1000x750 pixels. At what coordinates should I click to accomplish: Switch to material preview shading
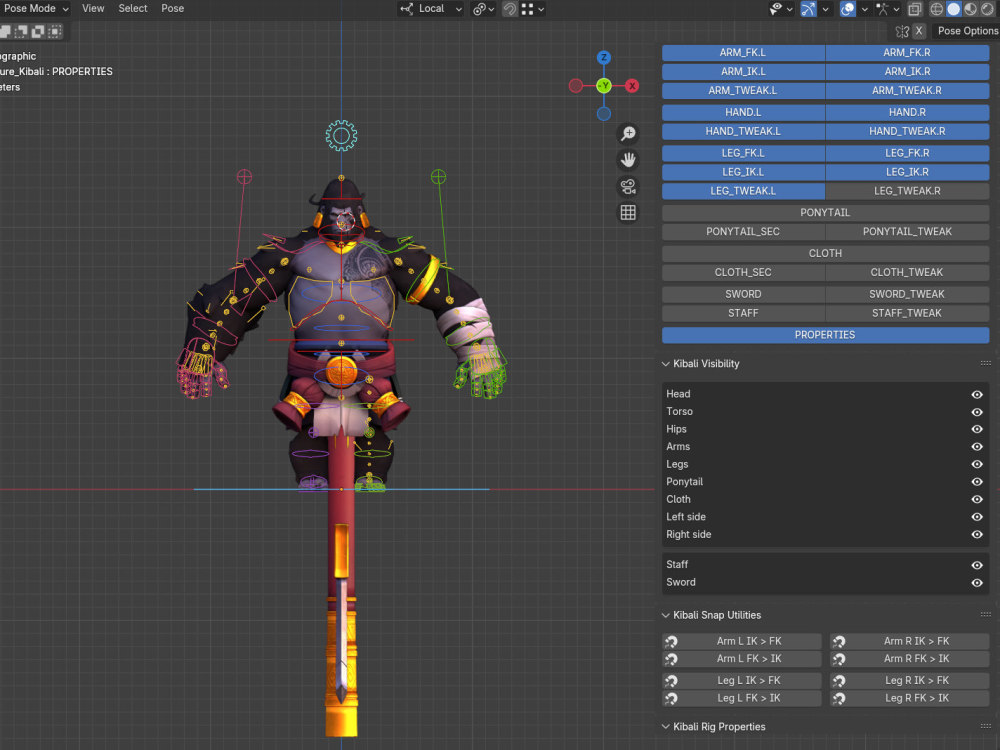pyautogui.click(x=970, y=9)
